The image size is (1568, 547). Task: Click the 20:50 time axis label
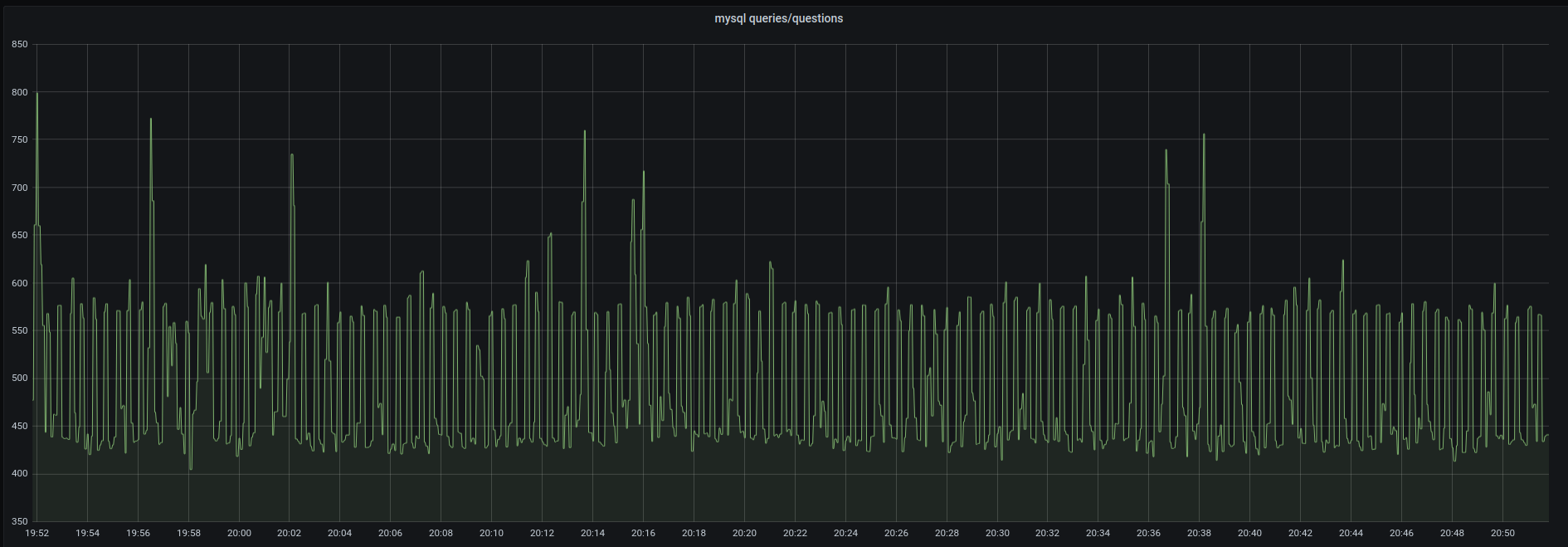click(1502, 533)
